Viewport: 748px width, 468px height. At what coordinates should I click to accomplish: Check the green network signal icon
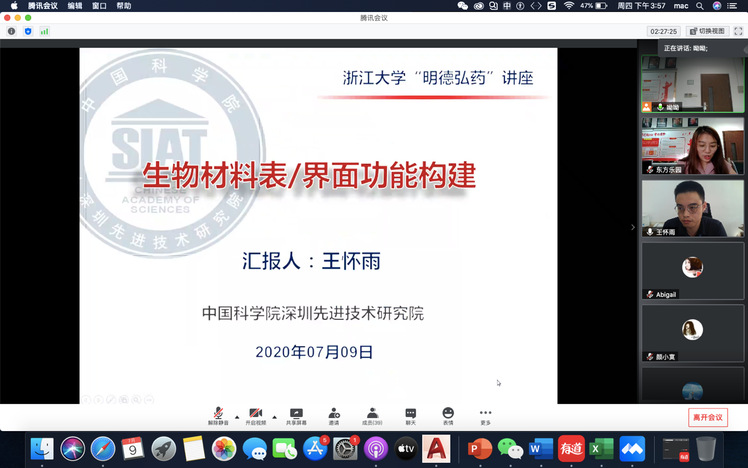point(44,31)
